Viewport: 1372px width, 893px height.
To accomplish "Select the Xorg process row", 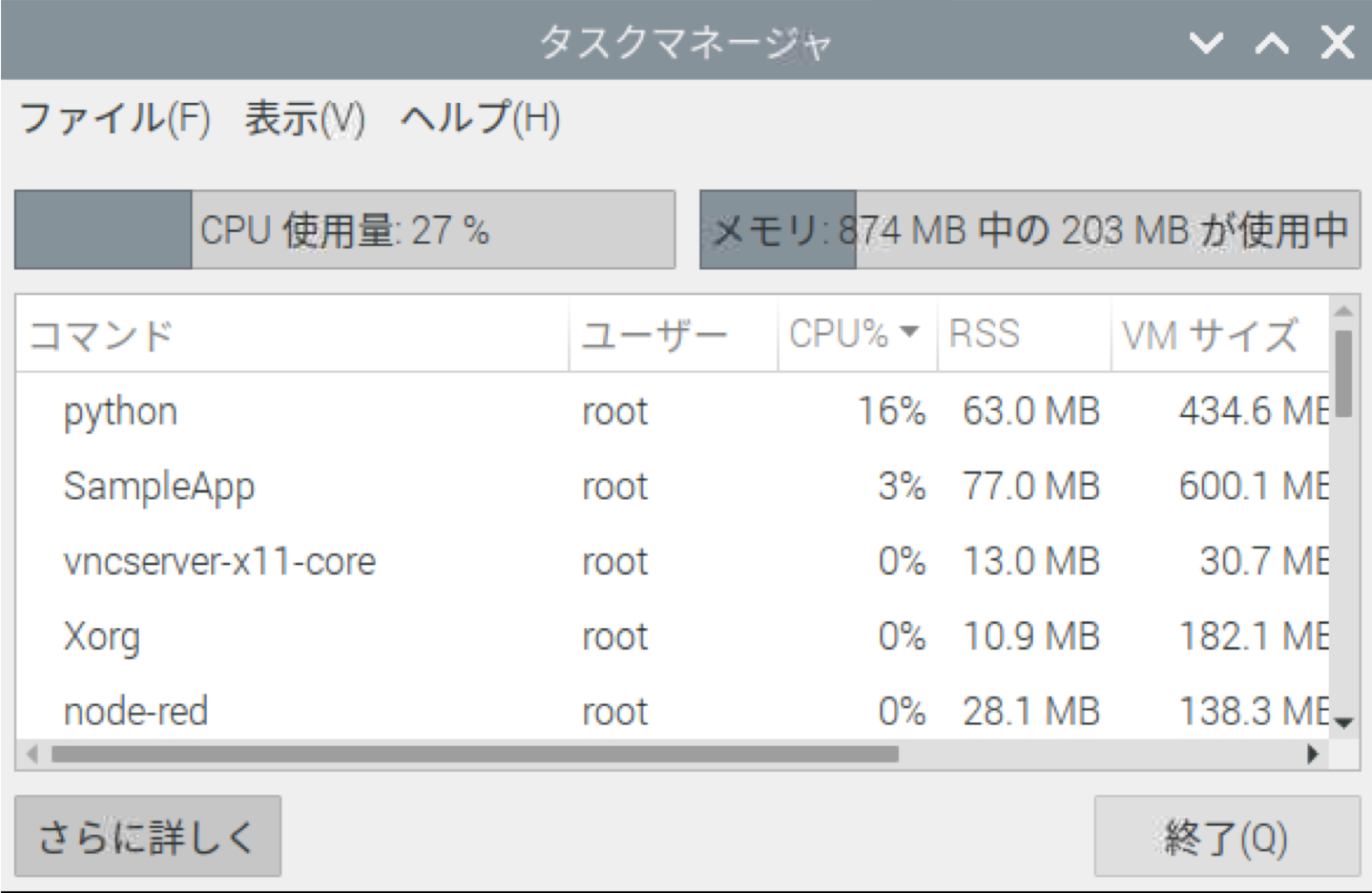I will tap(332, 636).
